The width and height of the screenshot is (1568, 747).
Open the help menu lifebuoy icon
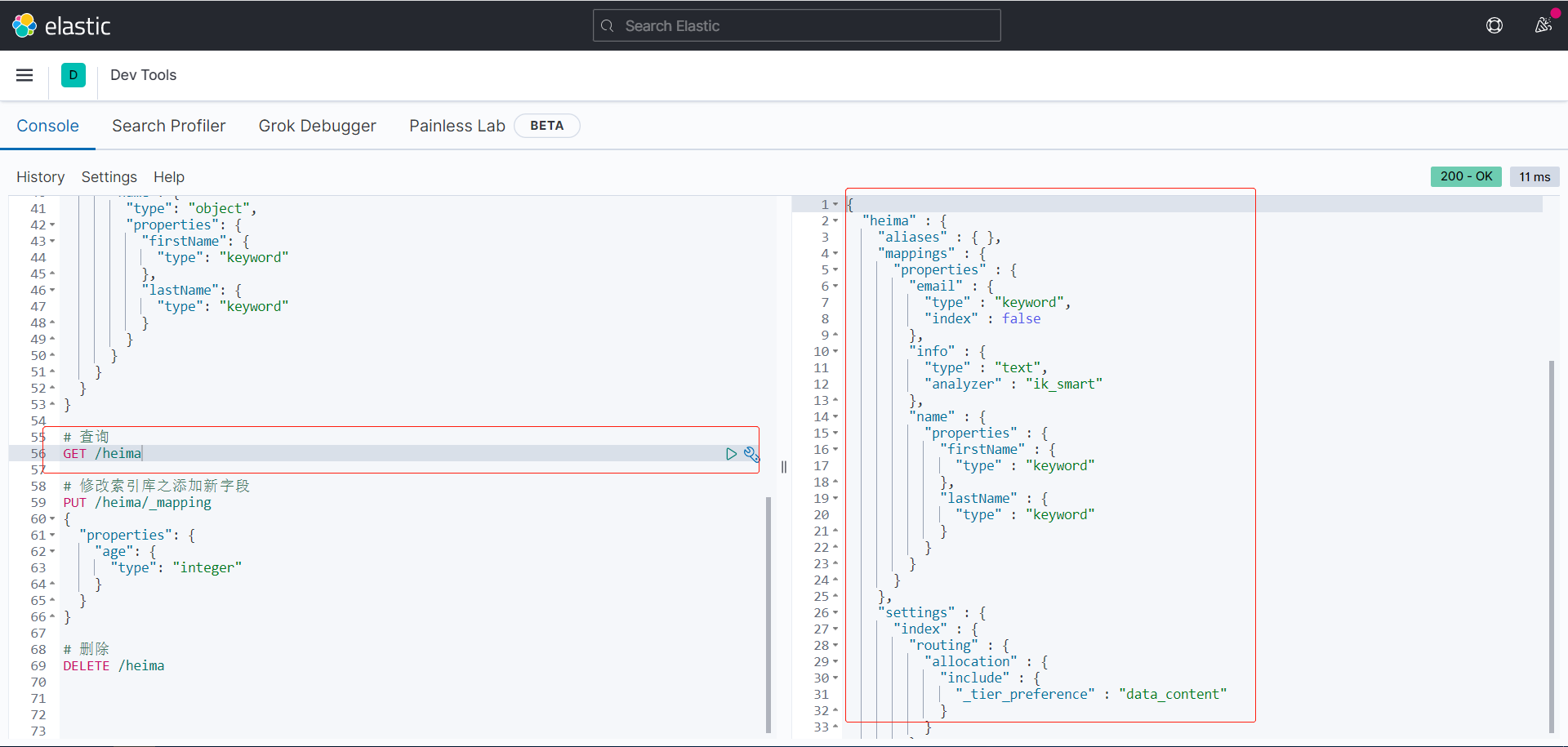1494,25
